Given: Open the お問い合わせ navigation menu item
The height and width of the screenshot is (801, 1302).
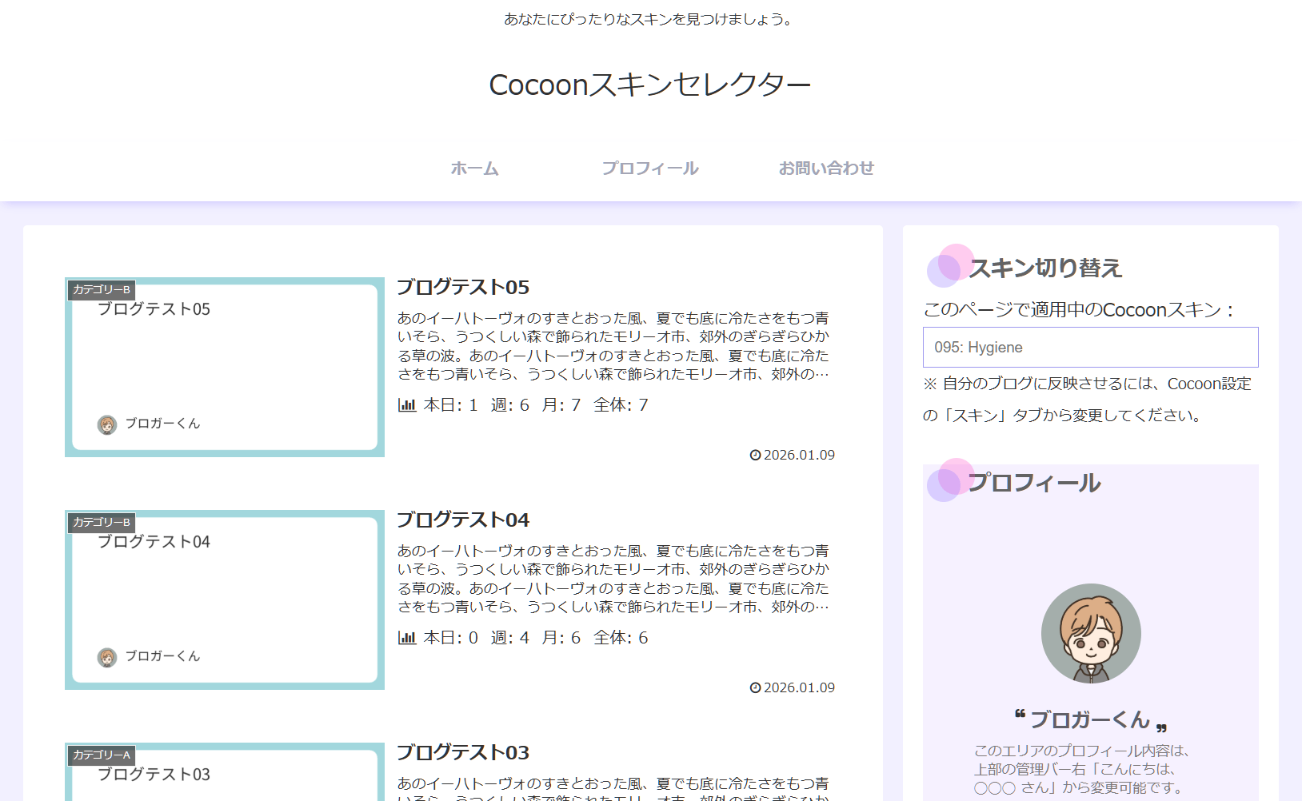Looking at the screenshot, I should [826, 168].
